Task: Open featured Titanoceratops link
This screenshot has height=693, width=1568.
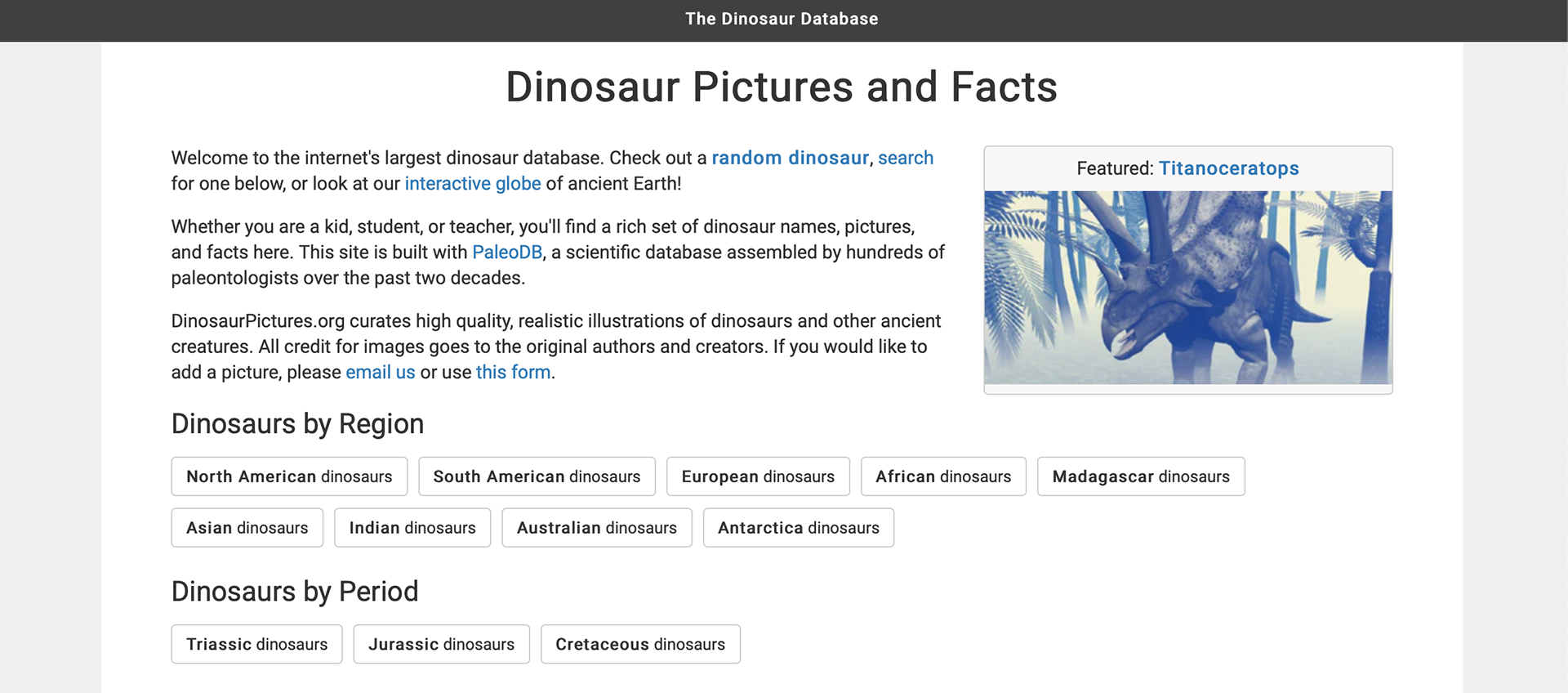Action: point(1228,168)
